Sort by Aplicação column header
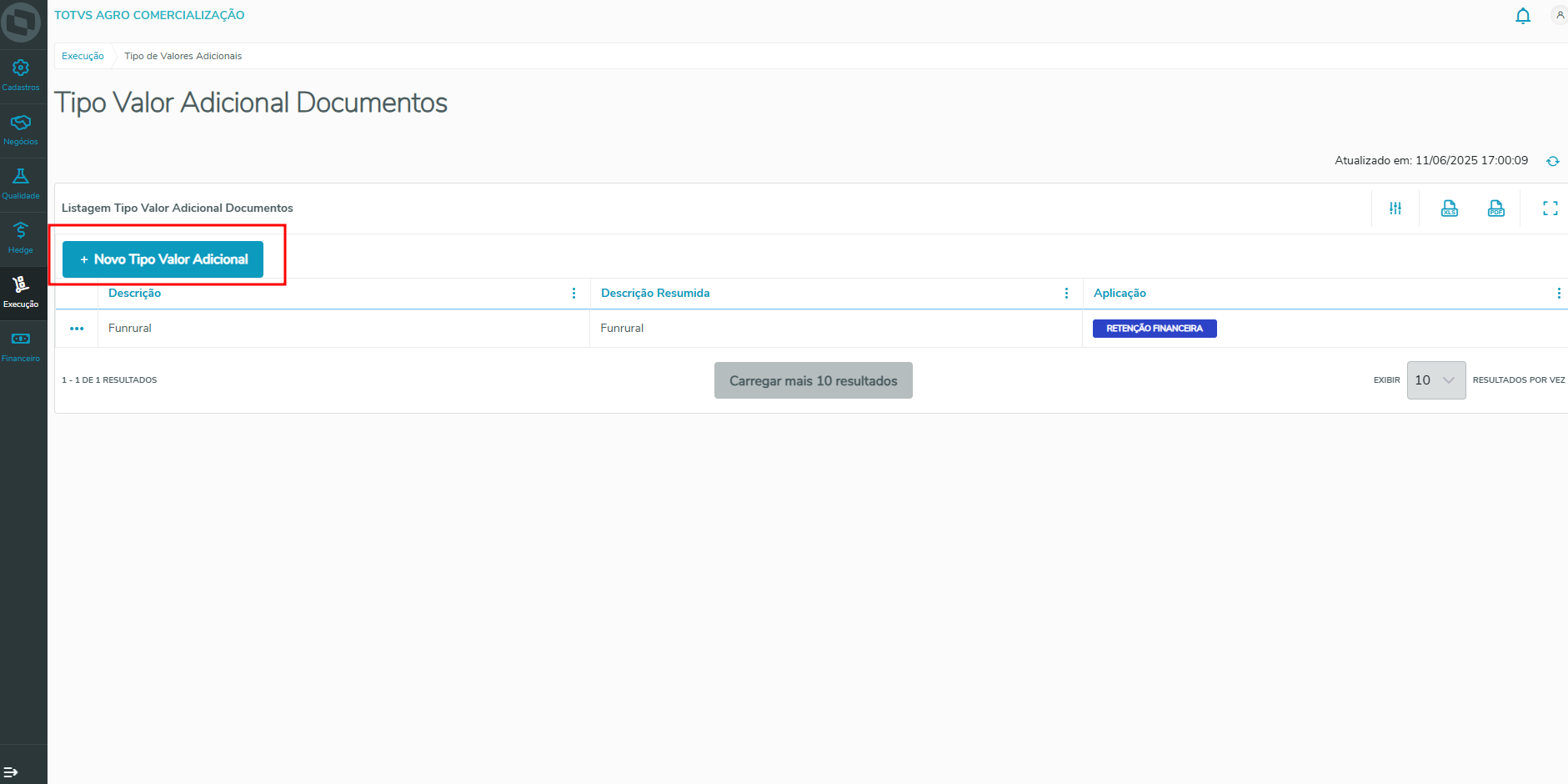 [x=1120, y=294]
